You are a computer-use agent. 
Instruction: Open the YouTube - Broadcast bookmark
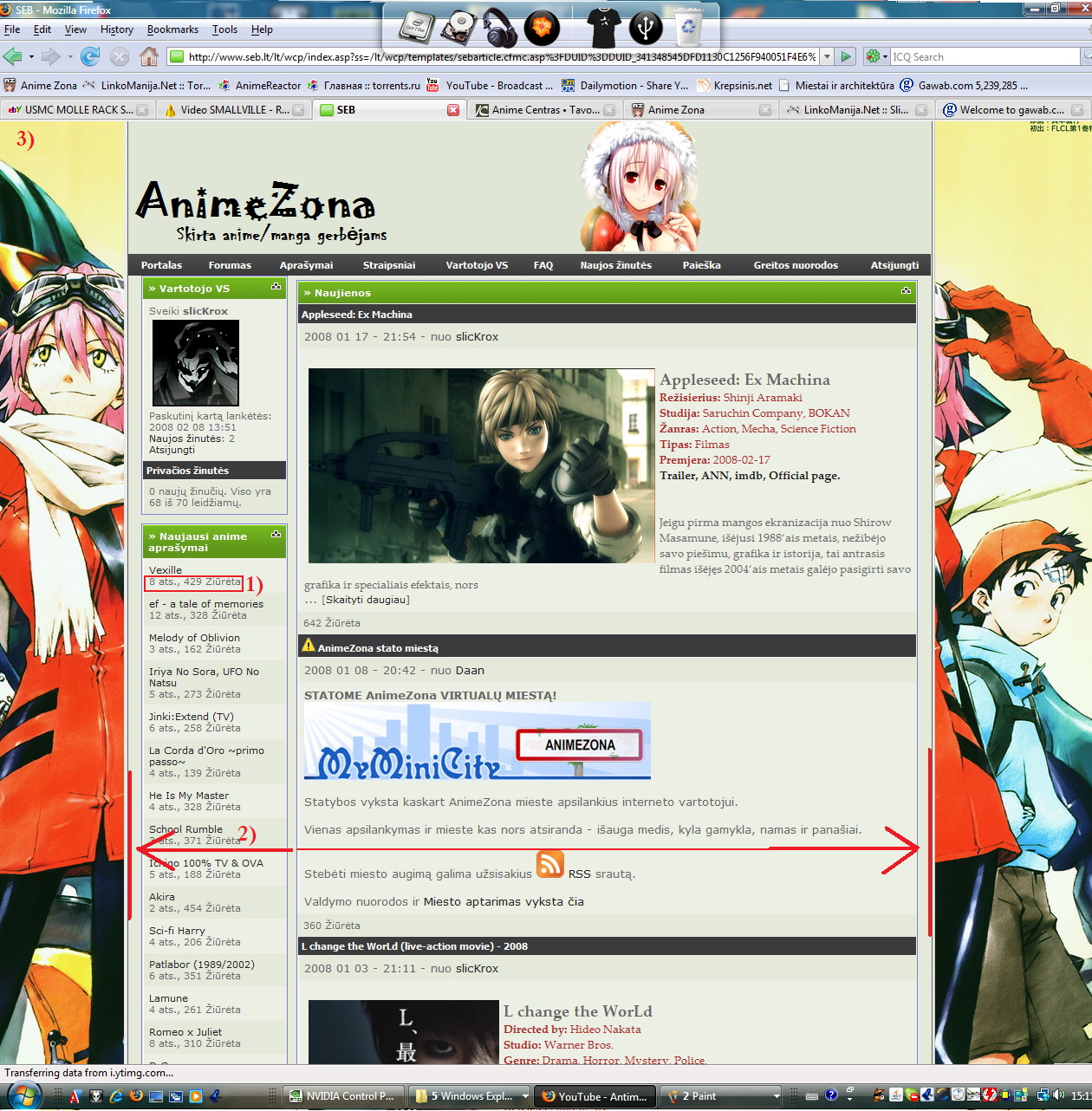click(x=490, y=85)
